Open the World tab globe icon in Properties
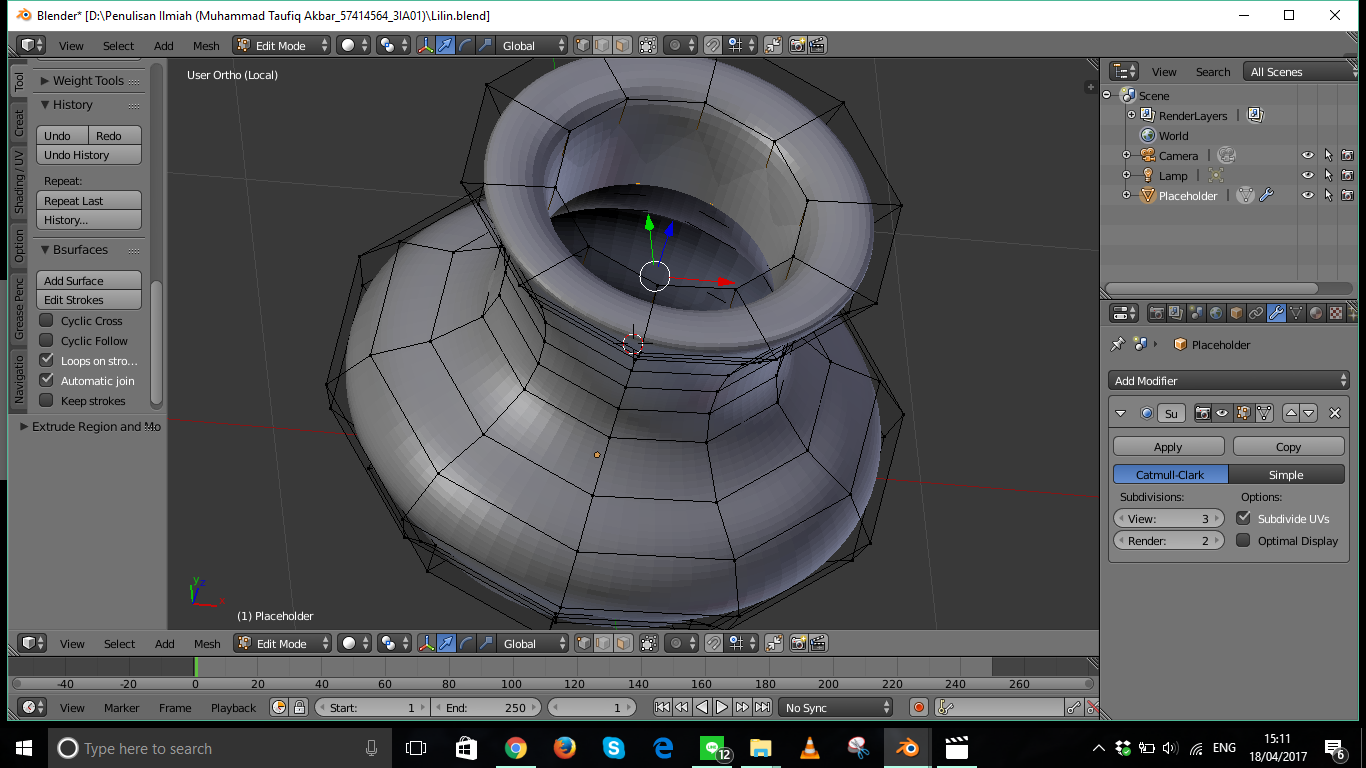This screenshot has width=1366, height=768. tap(1216, 313)
